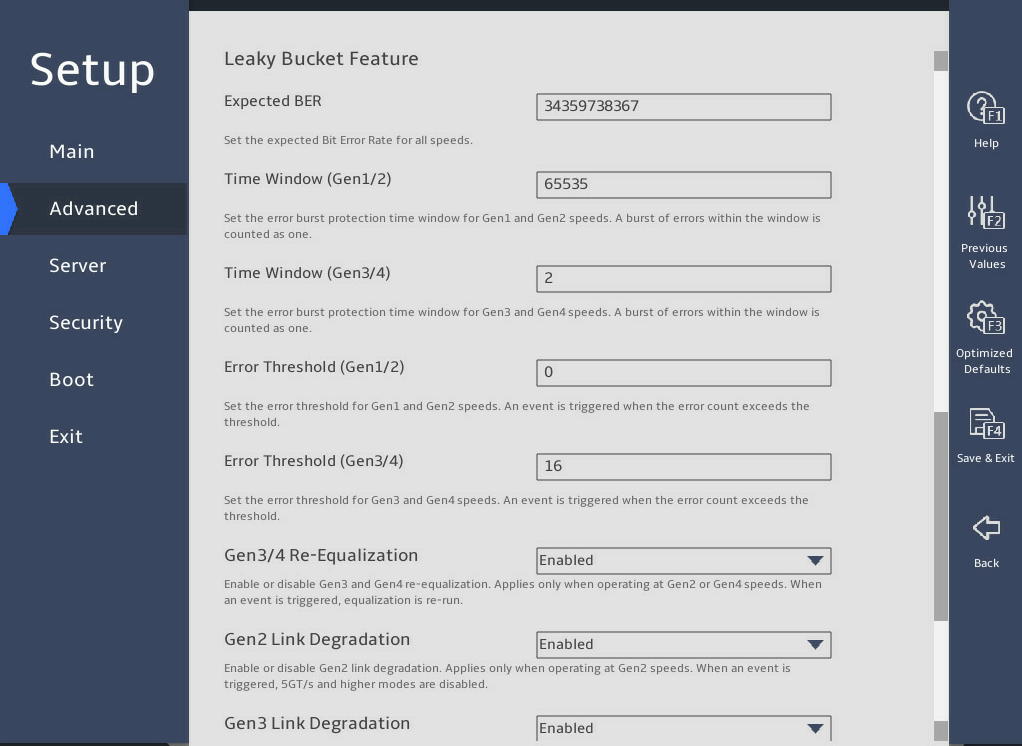Image resolution: width=1022 pixels, height=746 pixels.
Task: Click the scrollbar up button
Action: tap(941, 61)
